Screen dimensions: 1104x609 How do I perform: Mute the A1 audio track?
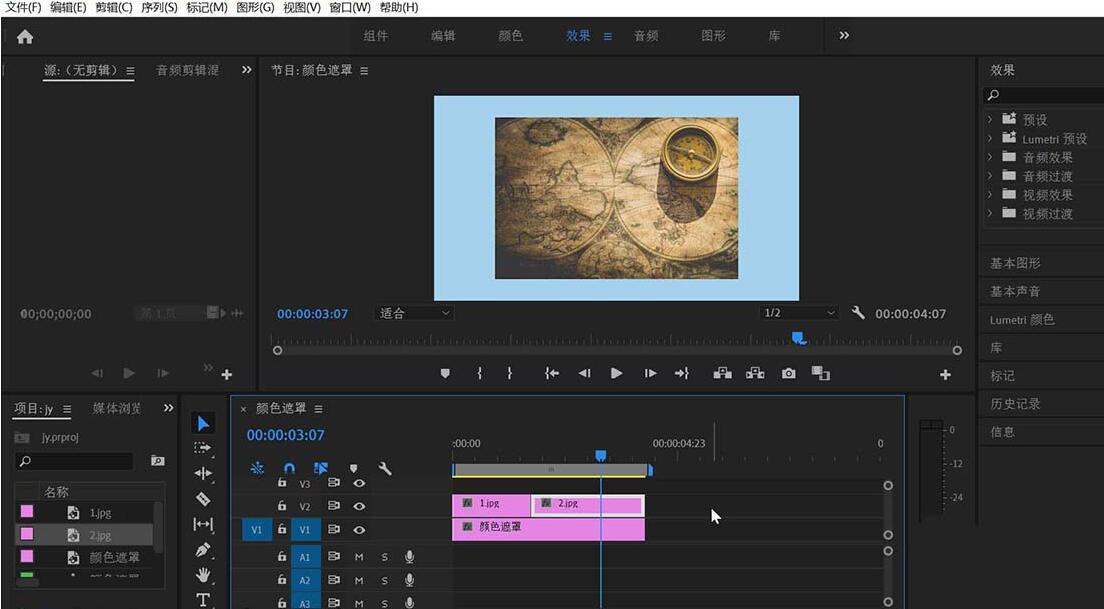tap(360, 557)
